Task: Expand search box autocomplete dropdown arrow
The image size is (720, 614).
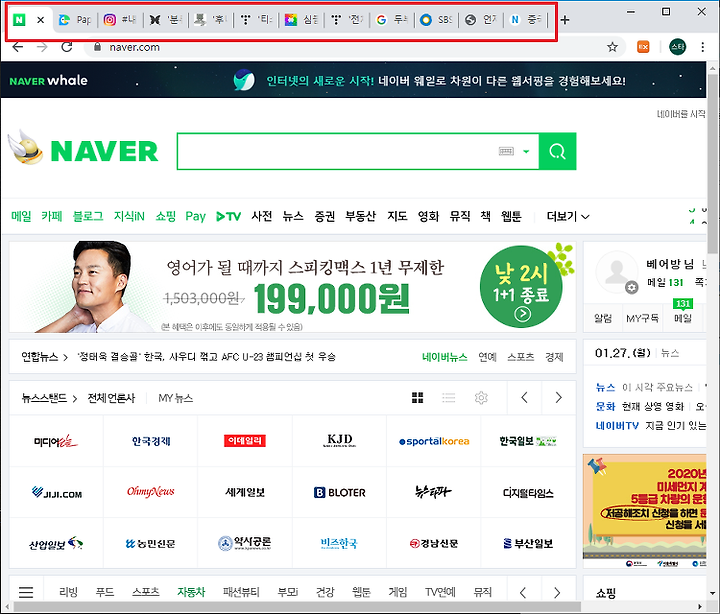Action: 526,152
